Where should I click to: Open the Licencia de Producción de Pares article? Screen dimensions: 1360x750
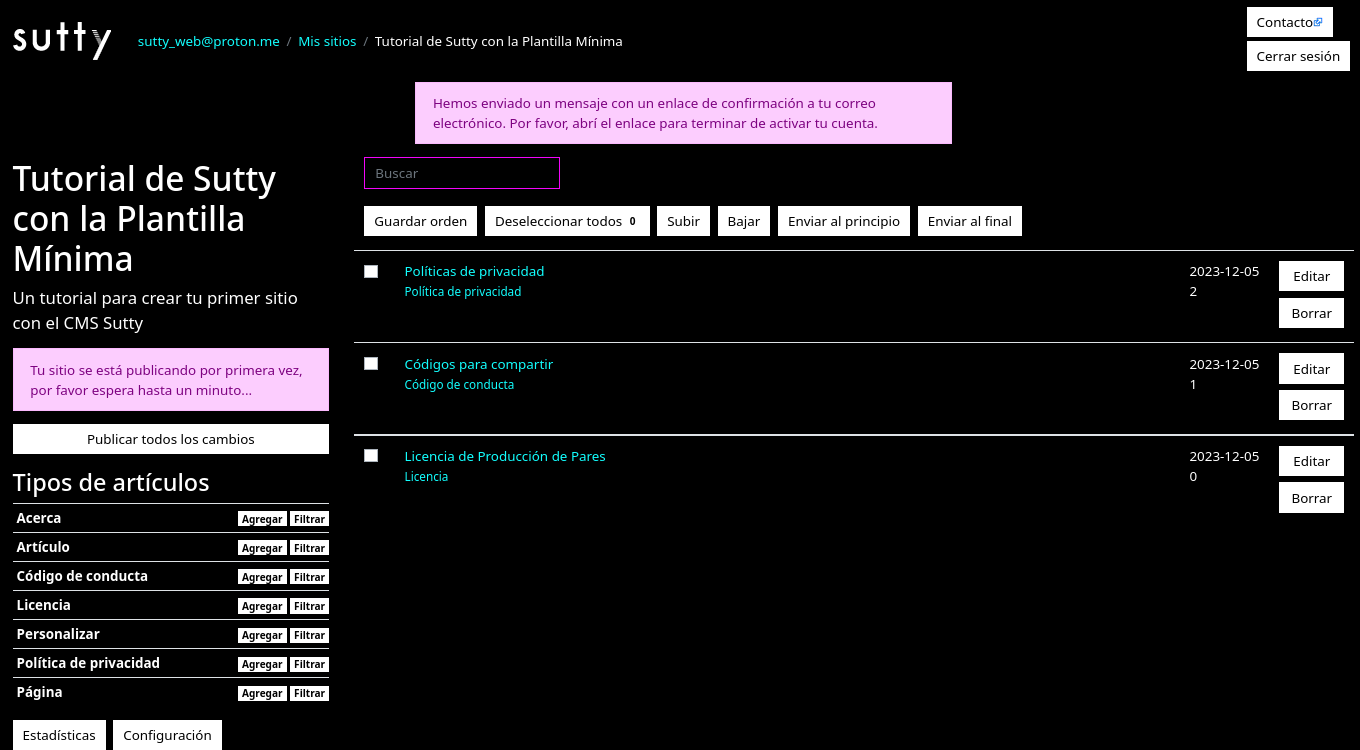(504, 456)
